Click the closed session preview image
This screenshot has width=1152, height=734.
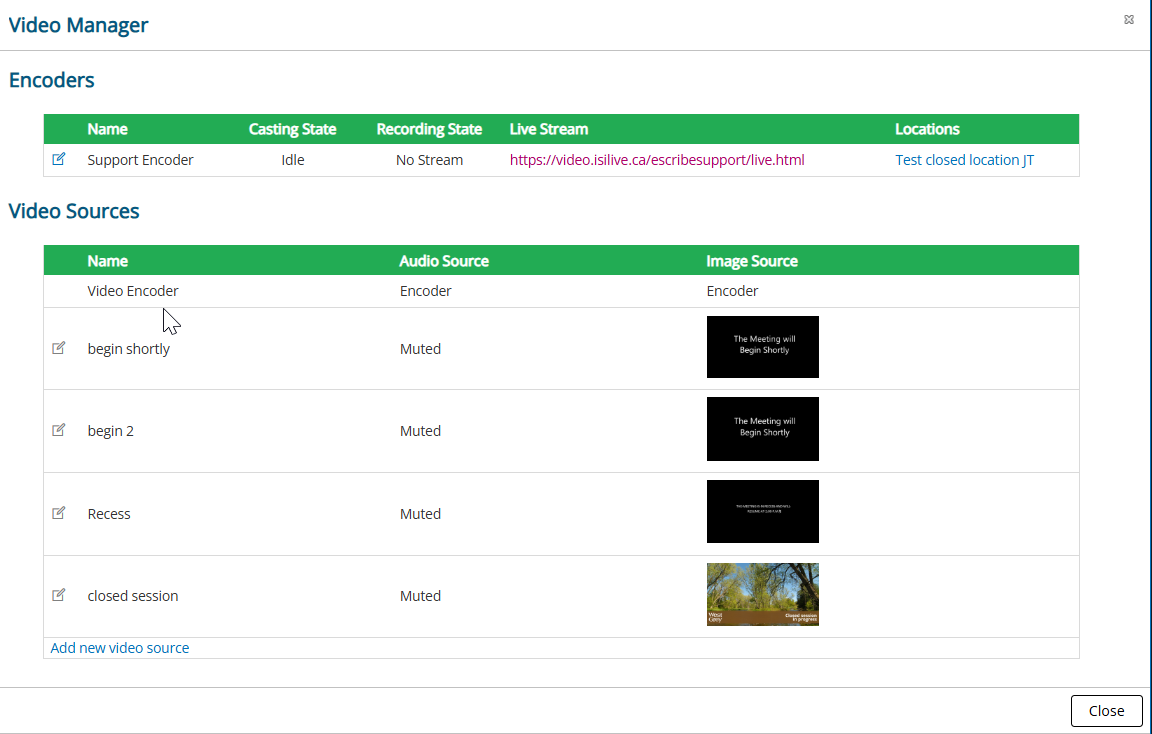(762, 594)
